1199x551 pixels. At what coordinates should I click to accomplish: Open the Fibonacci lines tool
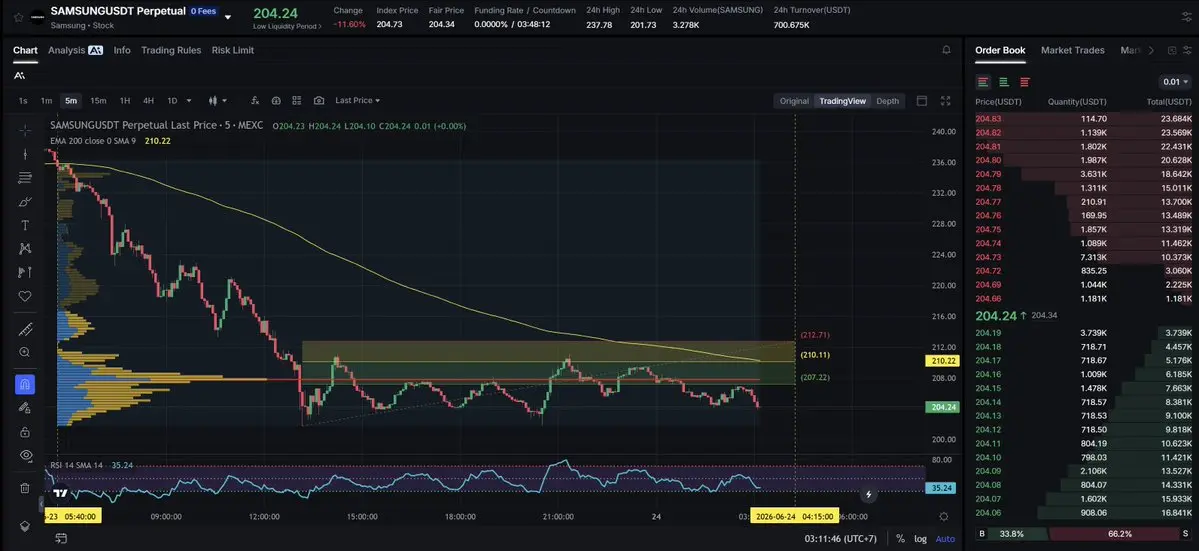click(24, 178)
